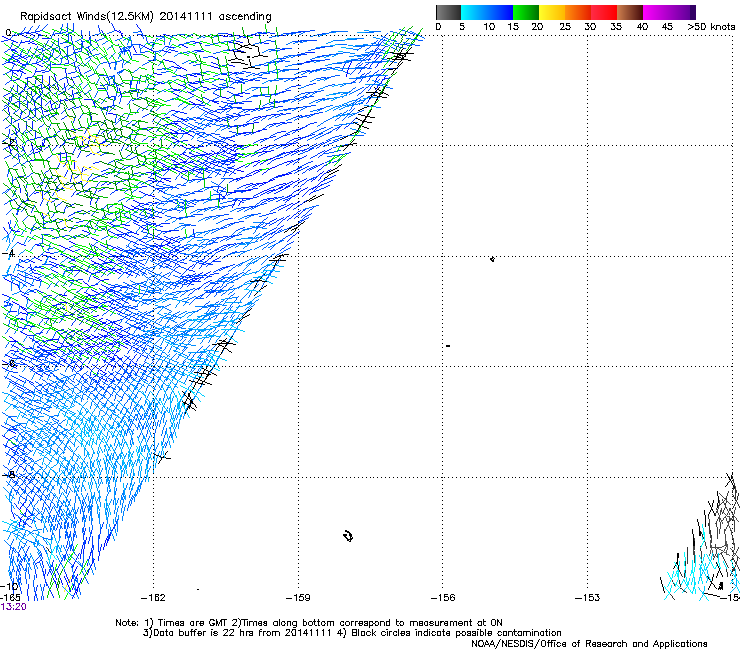Image resolution: width=740 pixels, height=650 pixels.
Task: Click the '-4' latitude axis label
Action: coord(8,253)
